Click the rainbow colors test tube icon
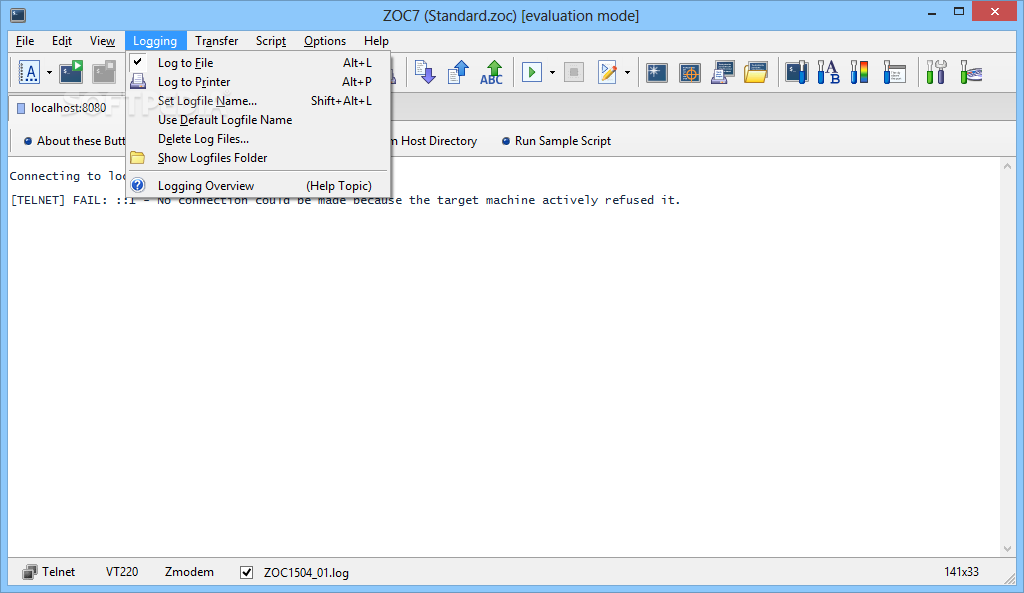The height and width of the screenshot is (593, 1024). click(860, 72)
